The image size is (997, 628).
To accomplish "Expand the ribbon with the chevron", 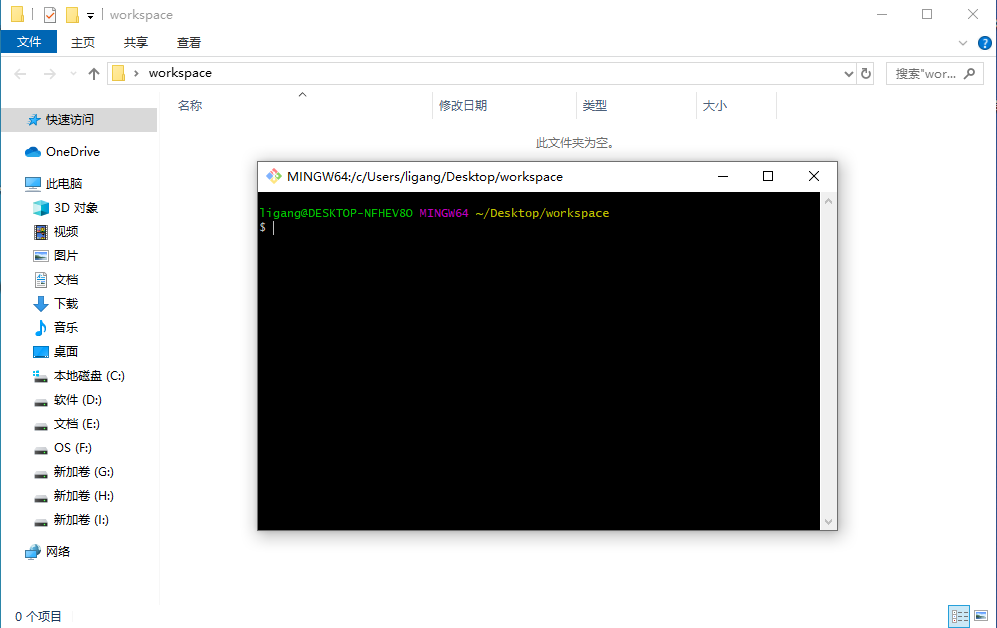I will (x=963, y=43).
